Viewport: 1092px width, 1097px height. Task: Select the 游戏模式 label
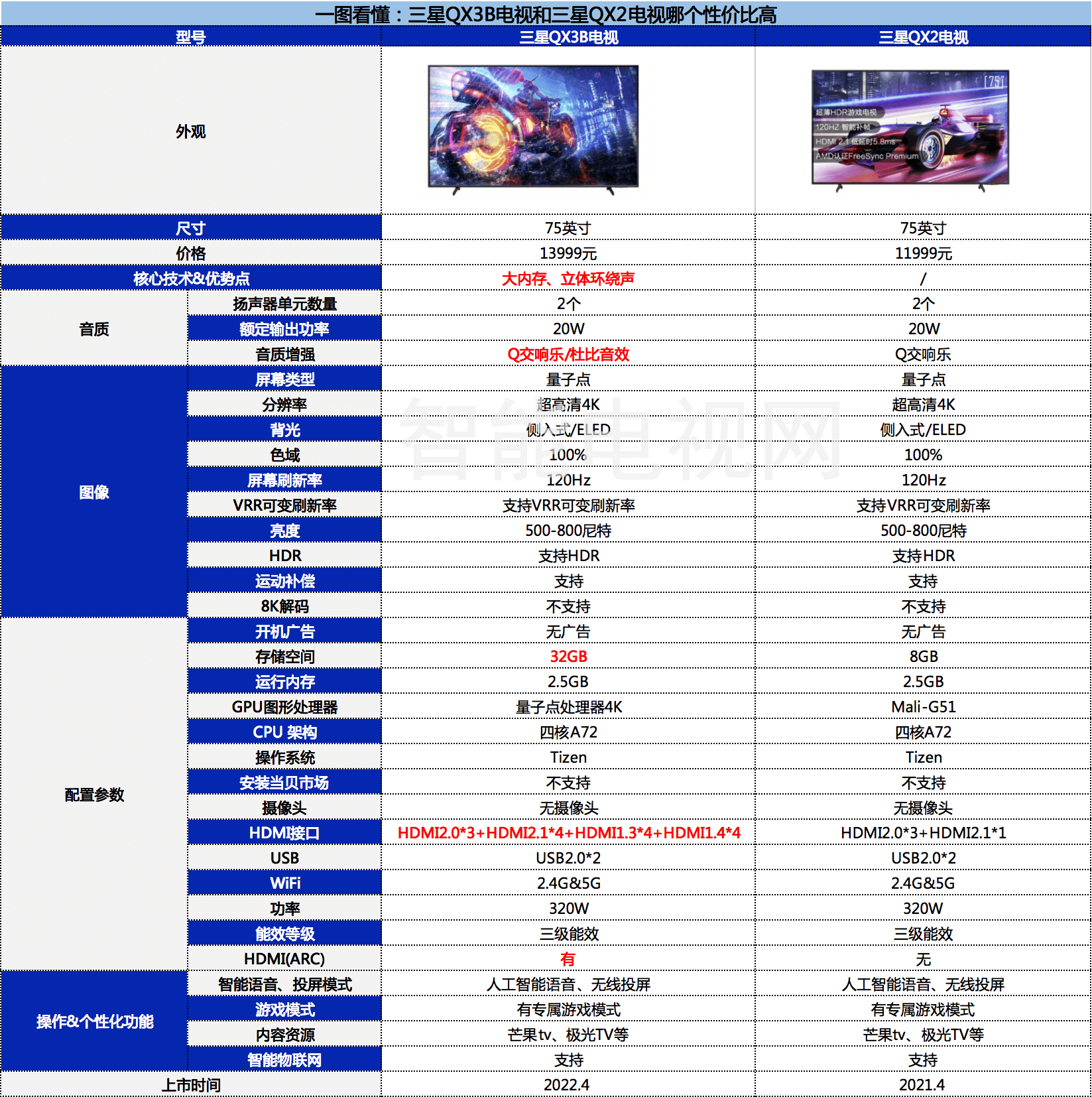coord(285,1009)
